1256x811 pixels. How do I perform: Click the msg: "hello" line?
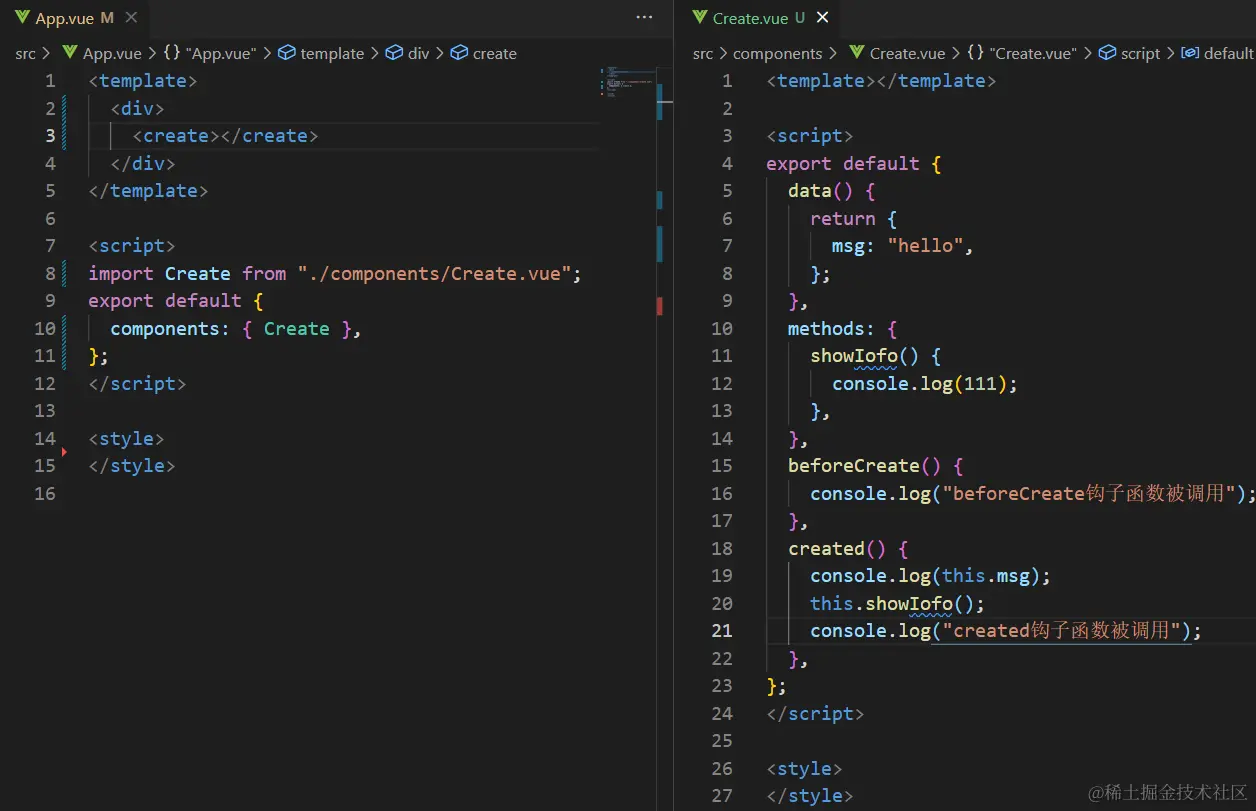903,245
